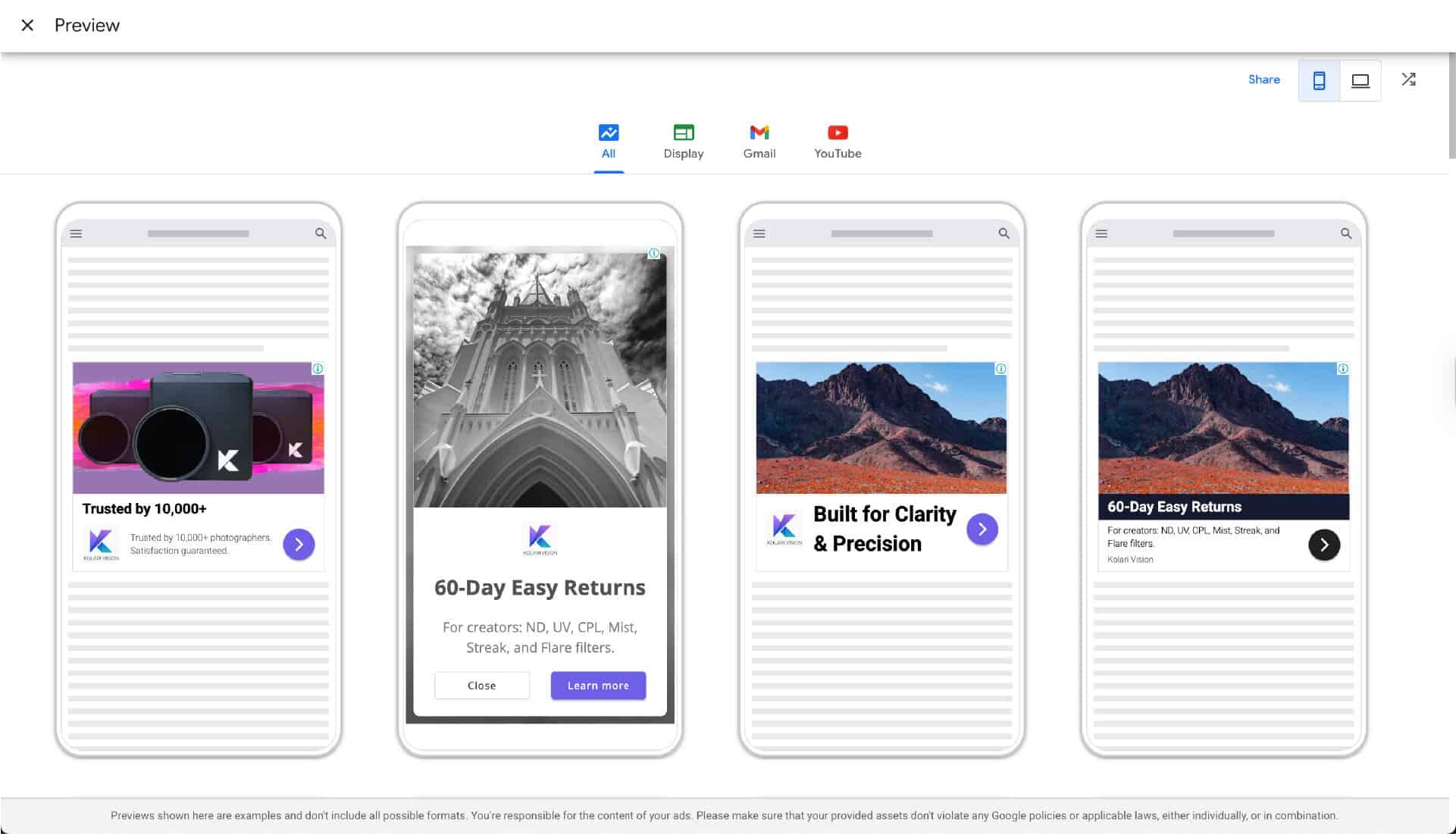The width and height of the screenshot is (1456, 834).
Task: Click purple arrow in Trusted by 10,000+ ad
Action: [299, 544]
